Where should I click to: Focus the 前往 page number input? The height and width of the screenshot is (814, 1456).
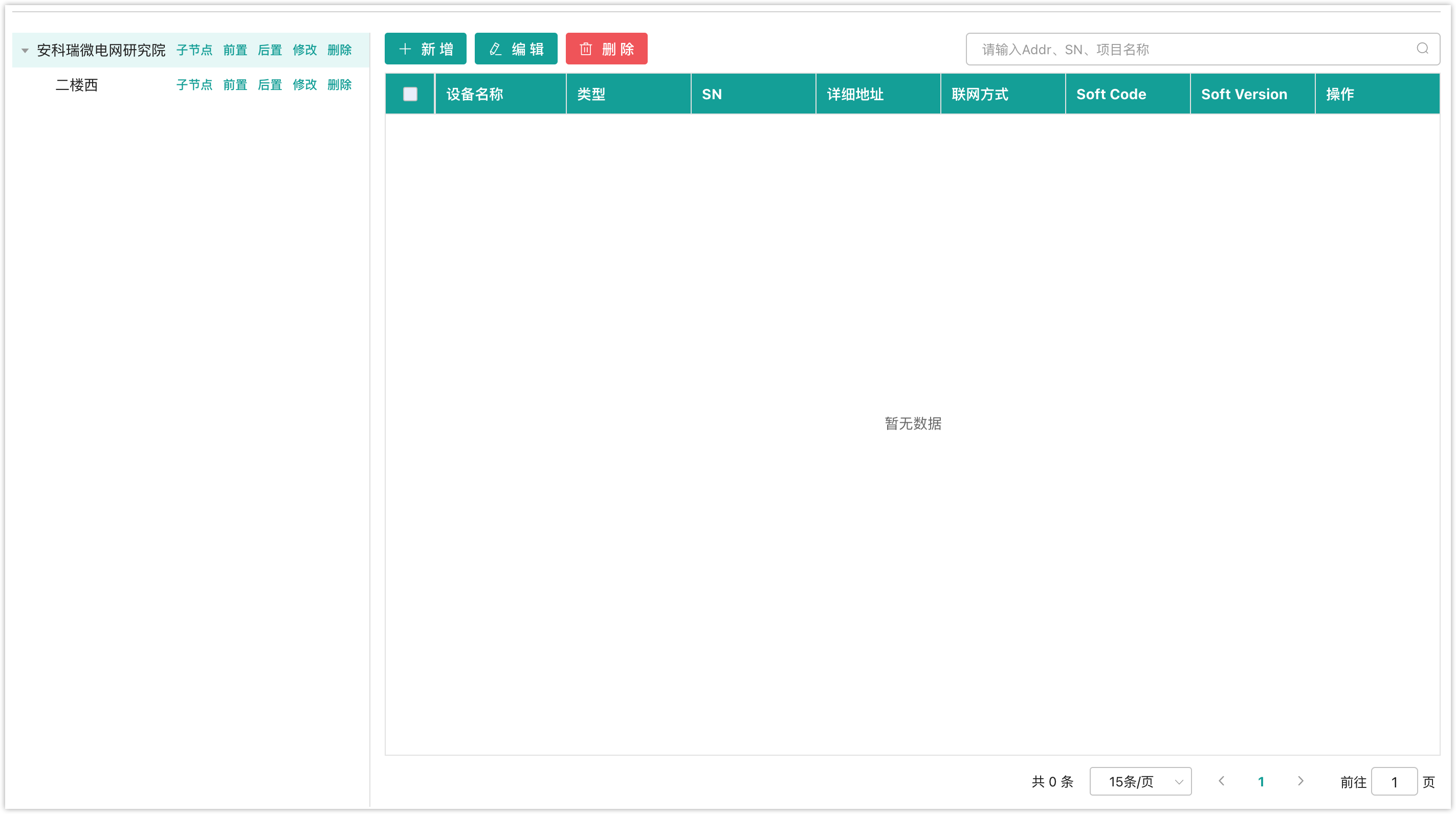pyautogui.click(x=1395, y=782)
